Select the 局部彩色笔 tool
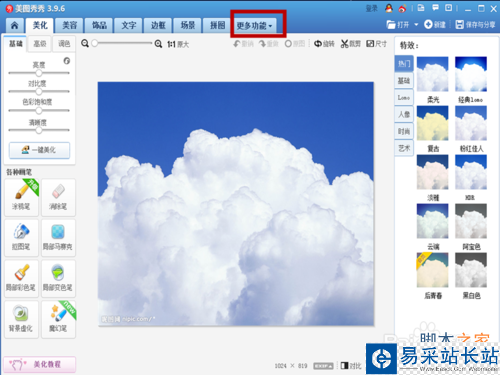This screenshot has width=500, height=375. [x=22, y=278]
